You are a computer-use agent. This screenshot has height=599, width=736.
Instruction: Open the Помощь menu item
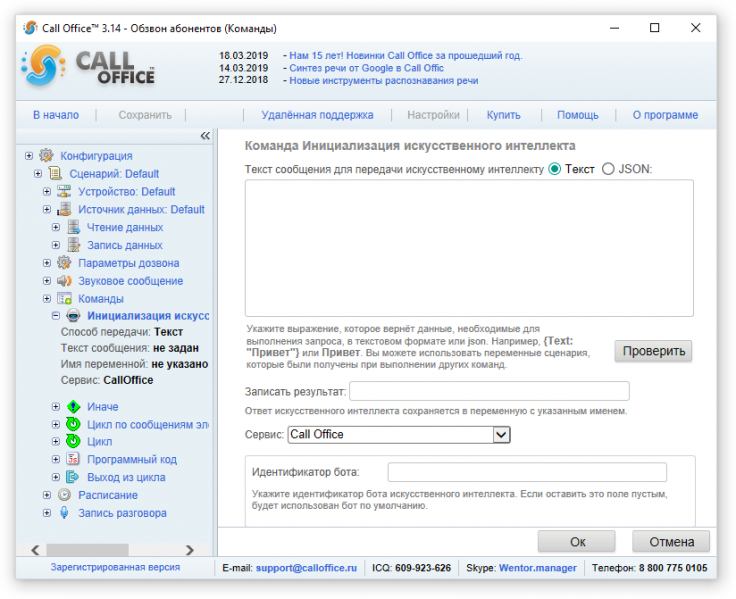tap(578, 115)
